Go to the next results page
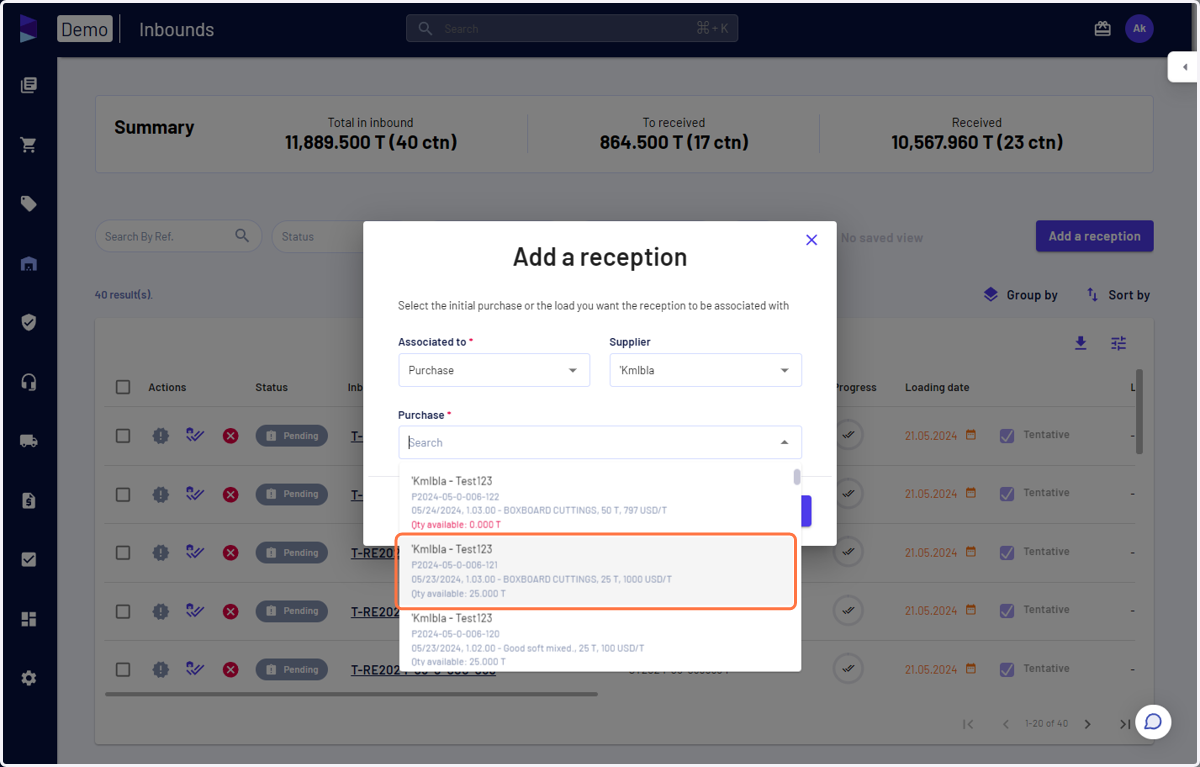 coord(1088,724)
